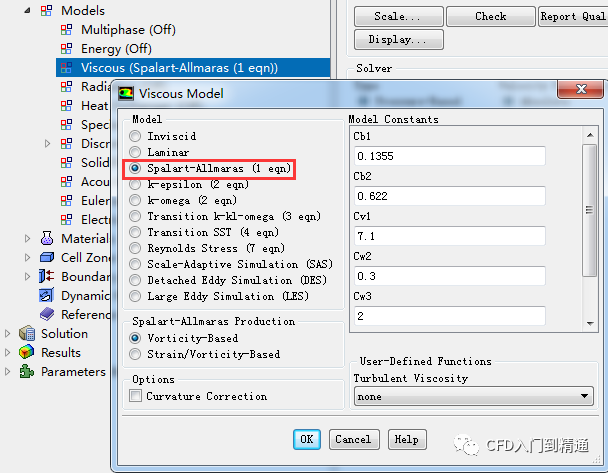Expand the Discrete Phase tree node

[x=47, y=144]
